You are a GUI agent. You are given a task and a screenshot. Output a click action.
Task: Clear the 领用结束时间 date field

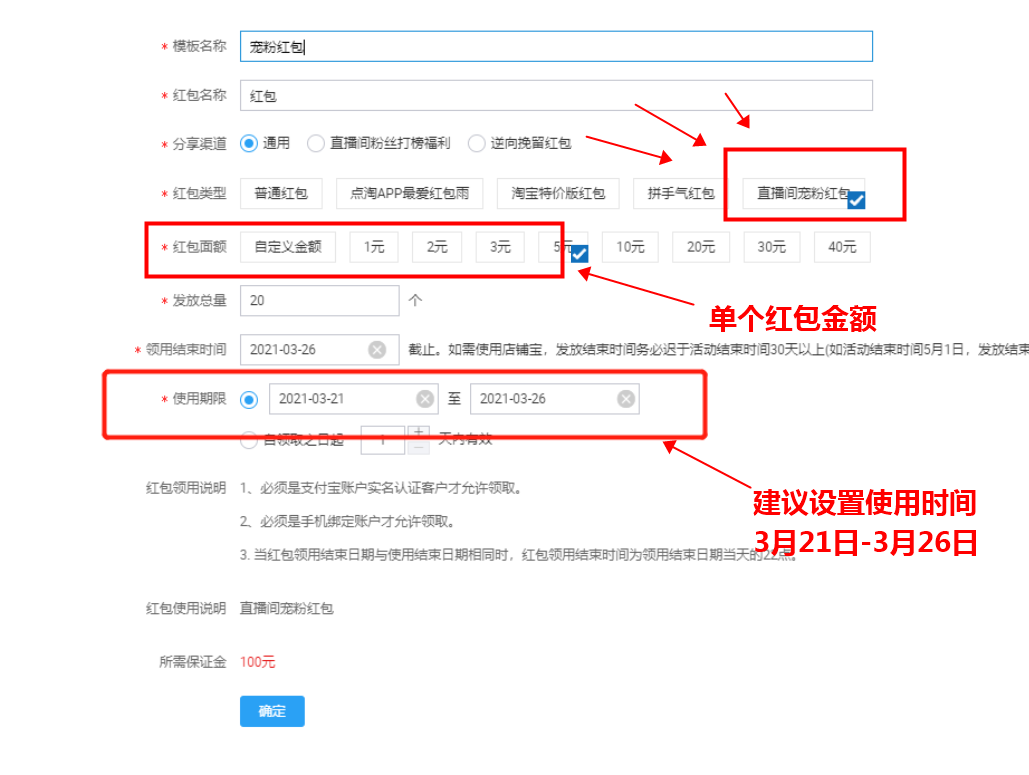(377, 349)
